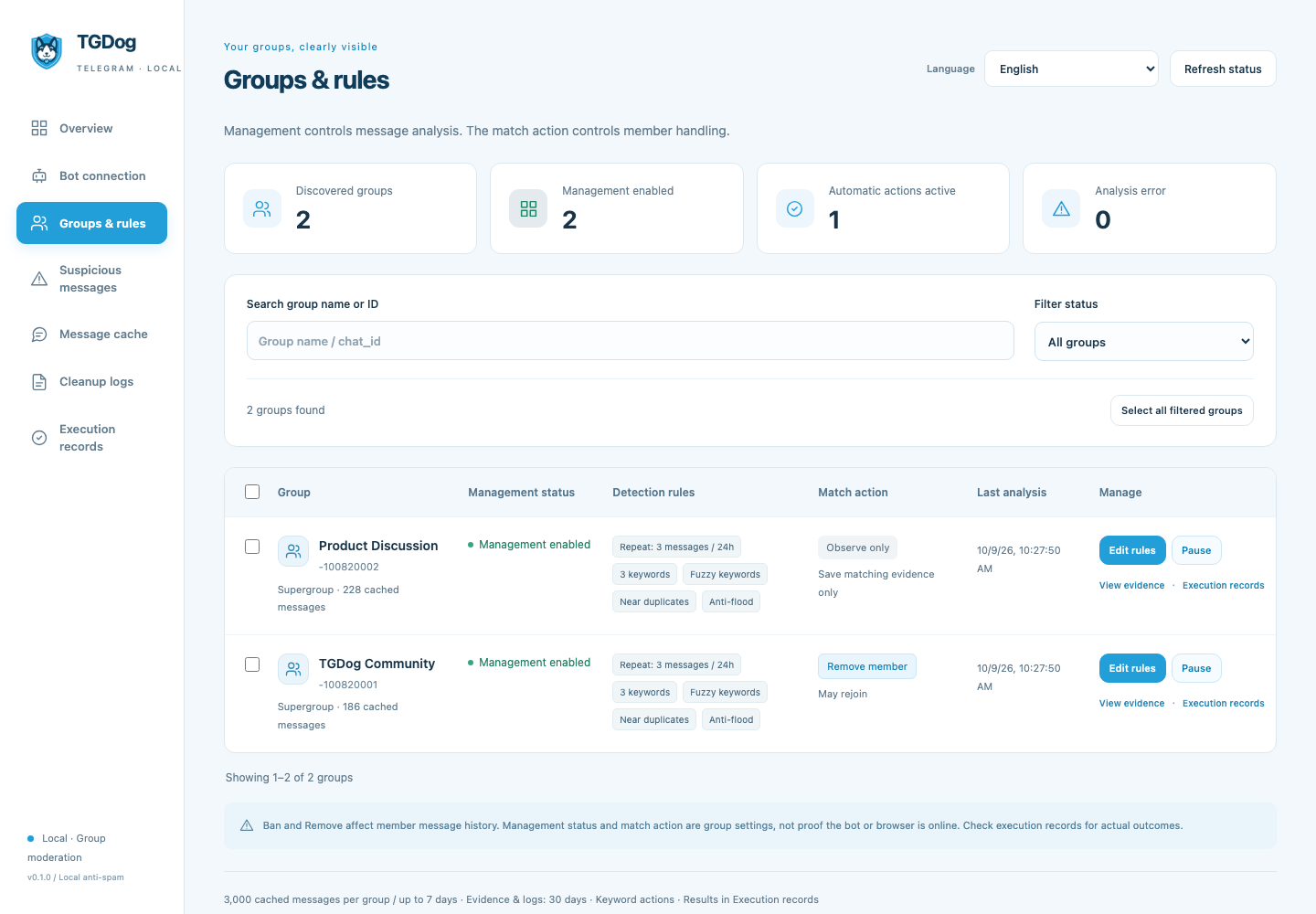The height and width of the screenshot is (914, 1316).
Task: View evidence for TGDog Community
Action: tap(1131, 703)
